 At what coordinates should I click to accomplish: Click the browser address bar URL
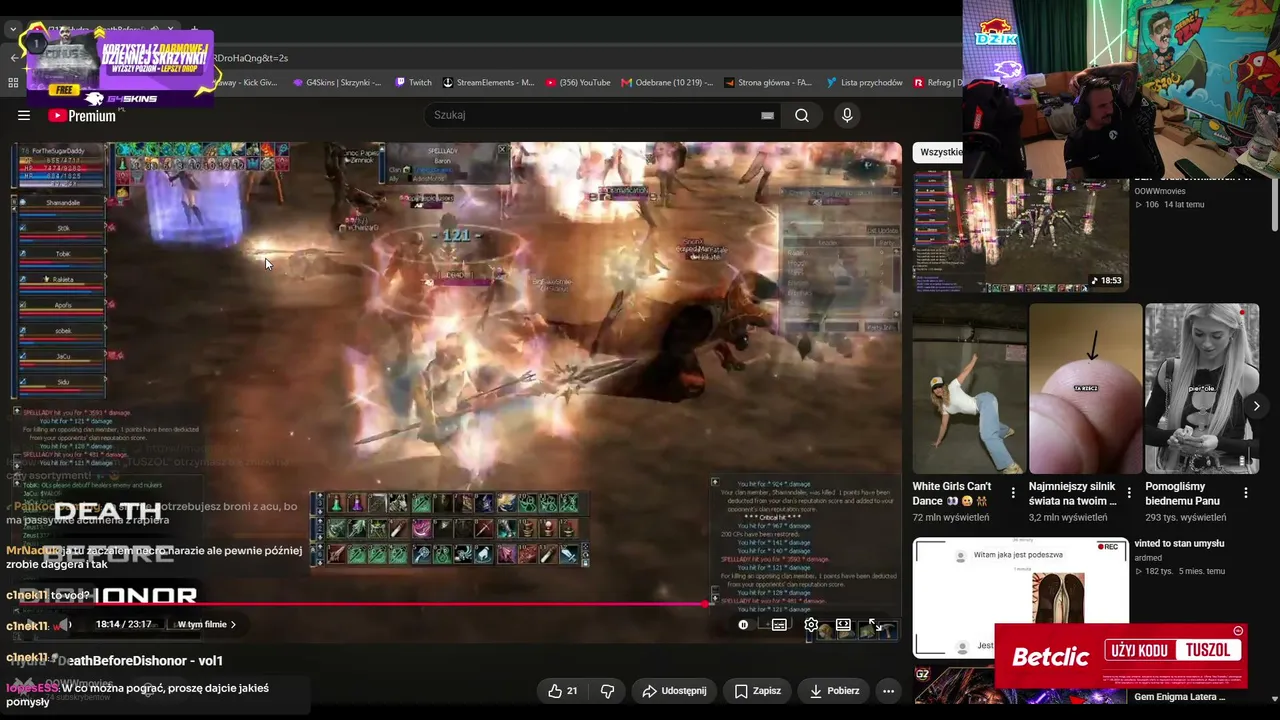point(250,58)
